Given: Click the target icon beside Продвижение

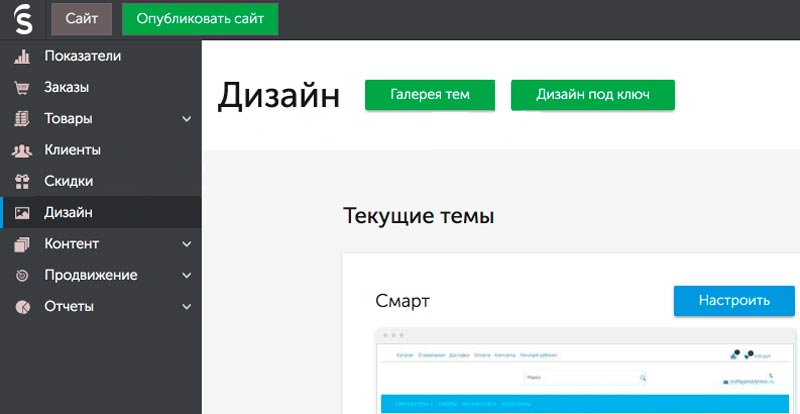Looking at the screenshot, I should tap(22, 276).
